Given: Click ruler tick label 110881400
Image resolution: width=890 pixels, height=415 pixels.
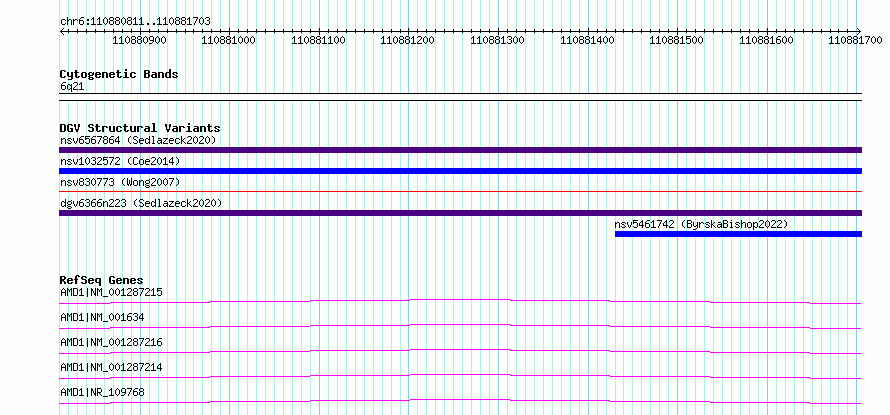Looking at the screenshot, I should tap(587, 40).
